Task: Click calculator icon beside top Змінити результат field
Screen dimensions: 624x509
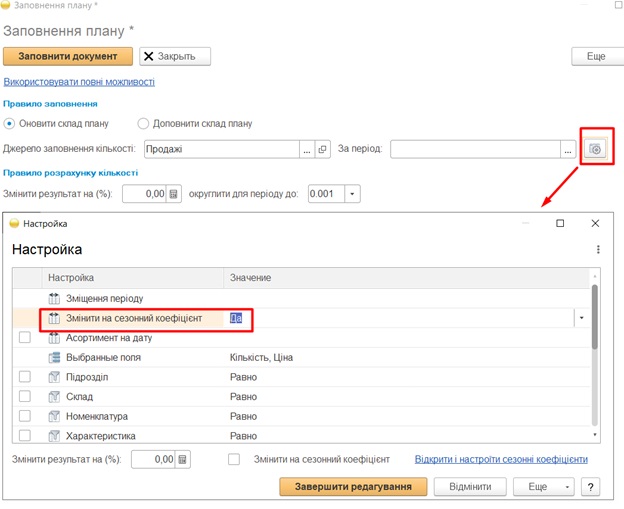Action: (x=174, y=193)
